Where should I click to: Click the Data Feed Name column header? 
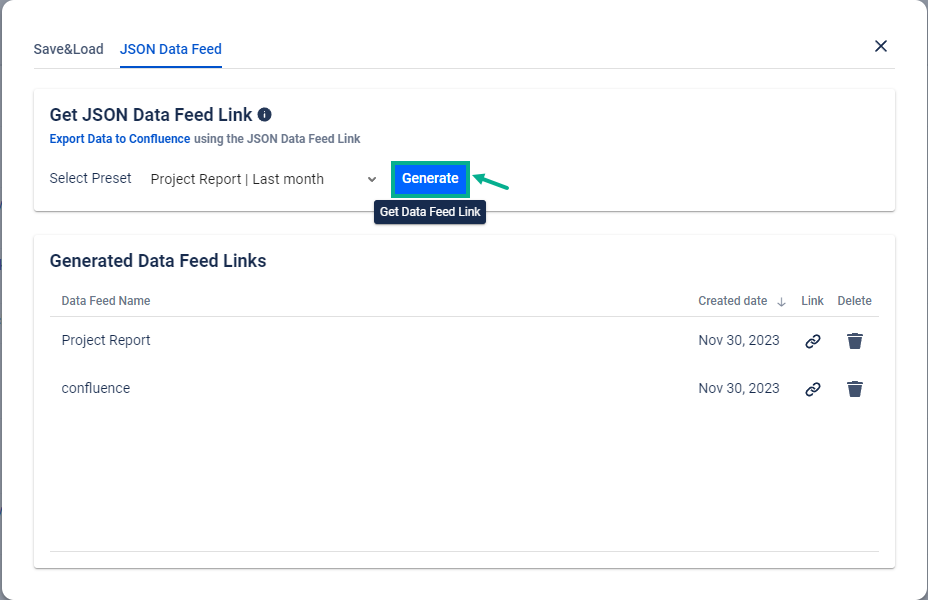(105, 301)
